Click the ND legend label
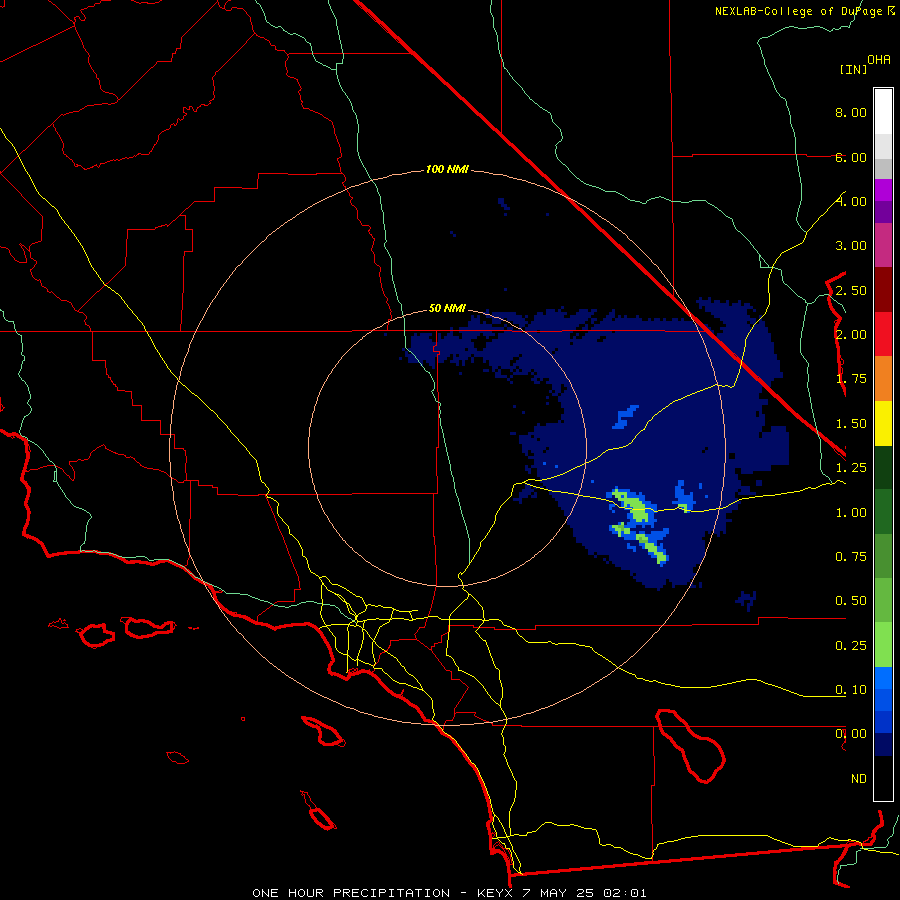Viewport: 900px width, 900px height. click(859, 779)
